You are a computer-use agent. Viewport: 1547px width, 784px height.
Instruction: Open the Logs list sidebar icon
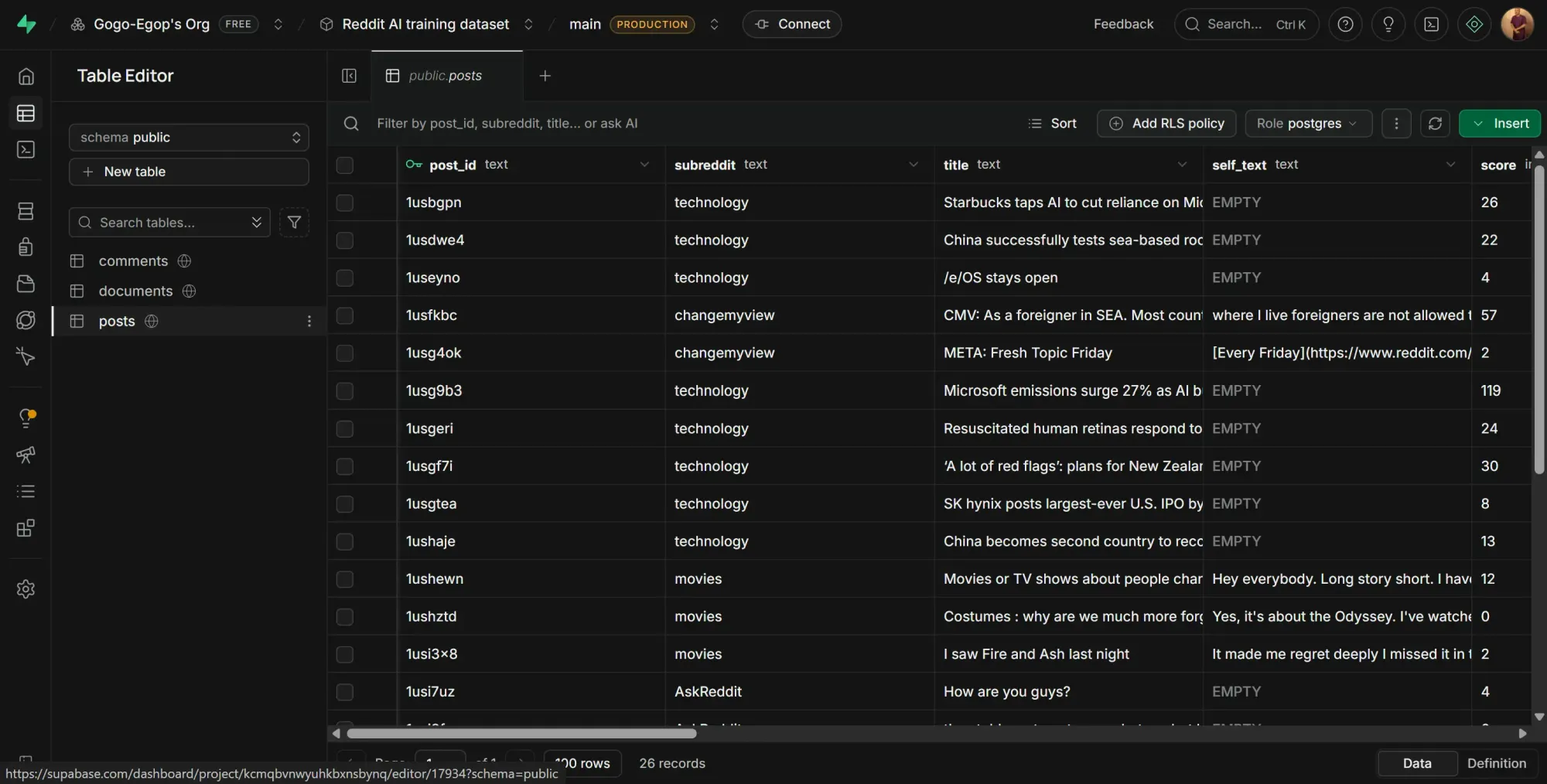click(x=26, y=491)
